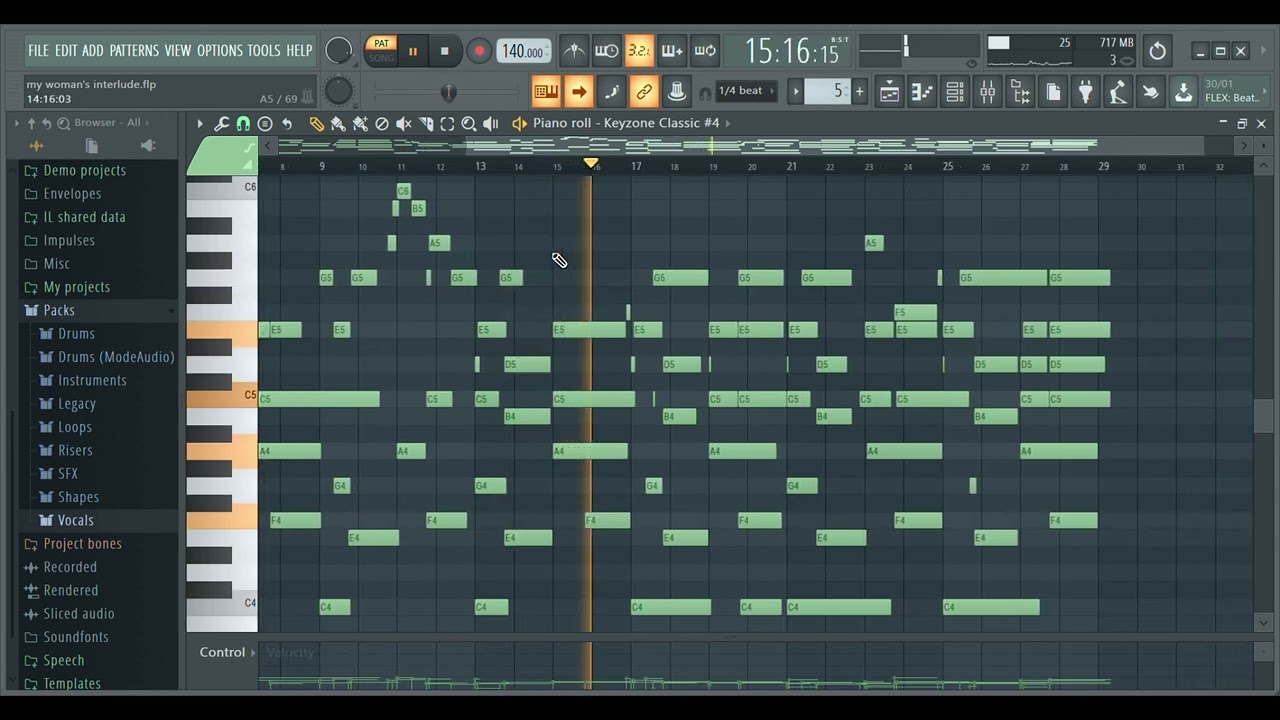Open the VIEW menu
Viewport: 1280px width, 720px height.
178,50
